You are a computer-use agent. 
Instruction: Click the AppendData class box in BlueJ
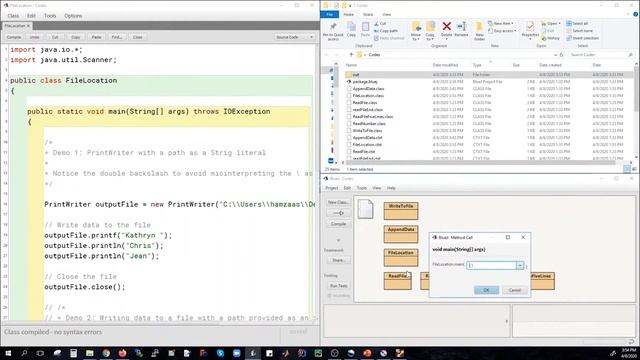click(x=401, y=234)
